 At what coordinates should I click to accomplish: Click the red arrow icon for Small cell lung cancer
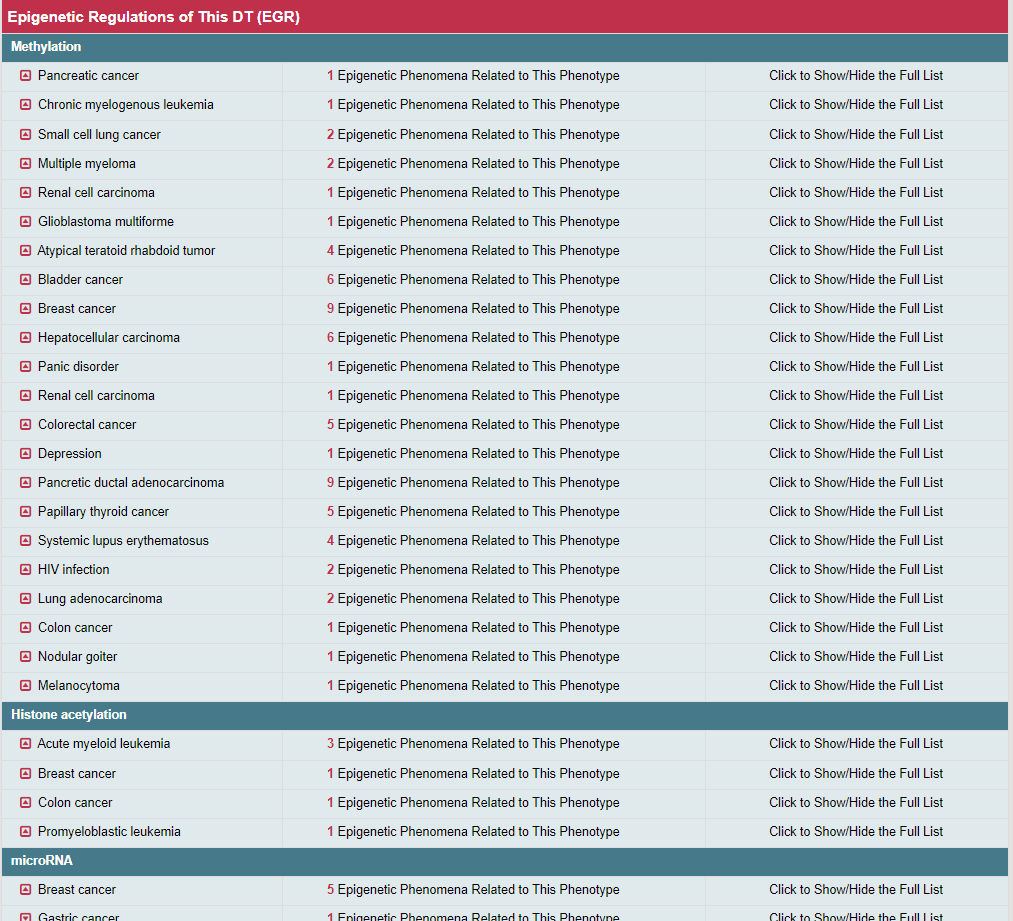(x=25, y=134)
